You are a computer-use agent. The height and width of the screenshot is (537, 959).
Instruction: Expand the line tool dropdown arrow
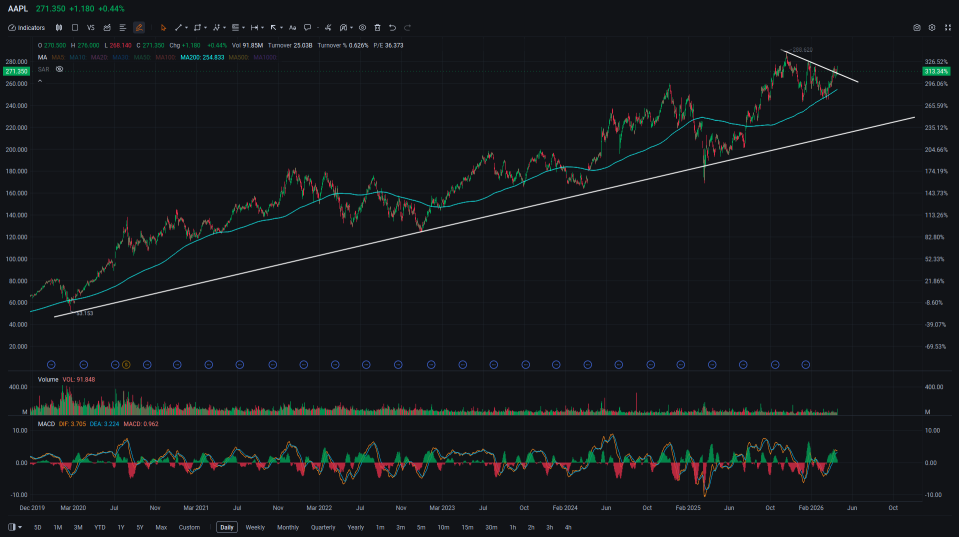pyautogui.click(x=186, y=28)
